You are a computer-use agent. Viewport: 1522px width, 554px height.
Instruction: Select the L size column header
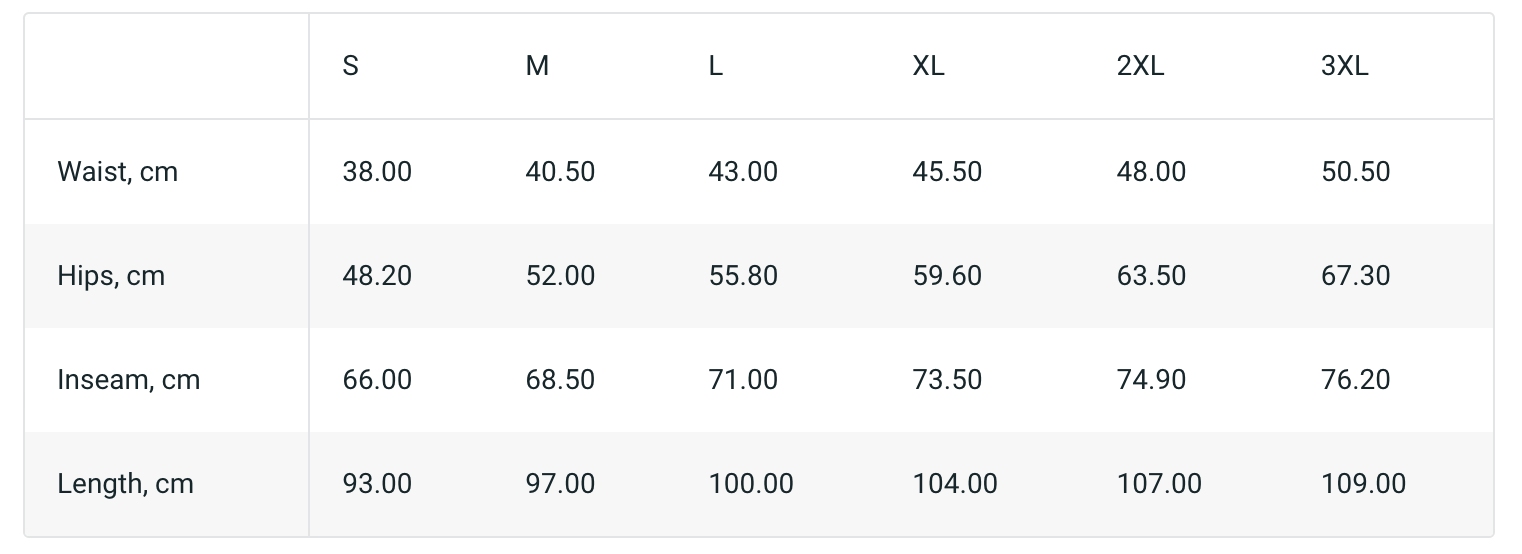pos(716,66)
